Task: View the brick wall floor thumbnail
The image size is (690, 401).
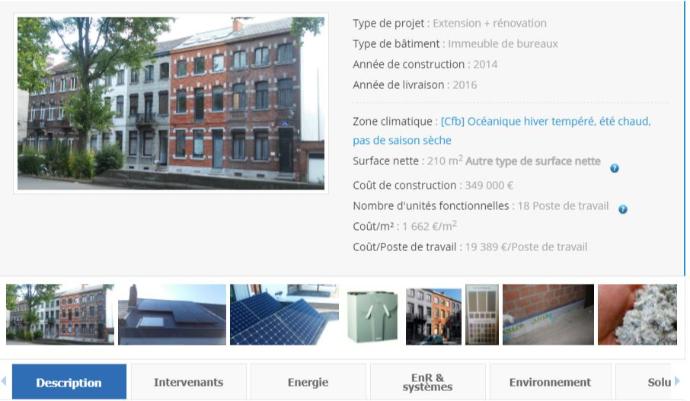Action: click(548, 314)
